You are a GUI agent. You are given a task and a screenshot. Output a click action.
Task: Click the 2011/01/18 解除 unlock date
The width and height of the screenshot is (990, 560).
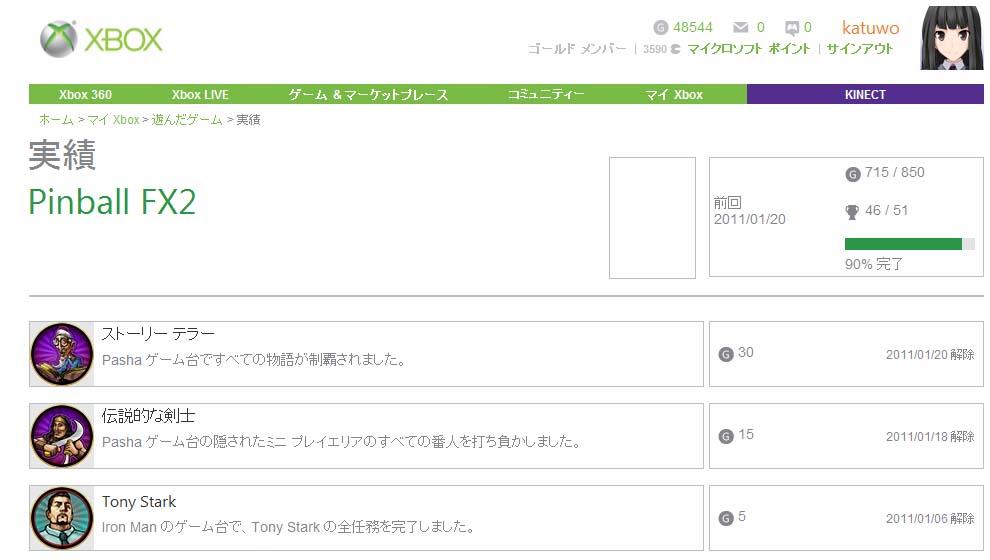930,436
